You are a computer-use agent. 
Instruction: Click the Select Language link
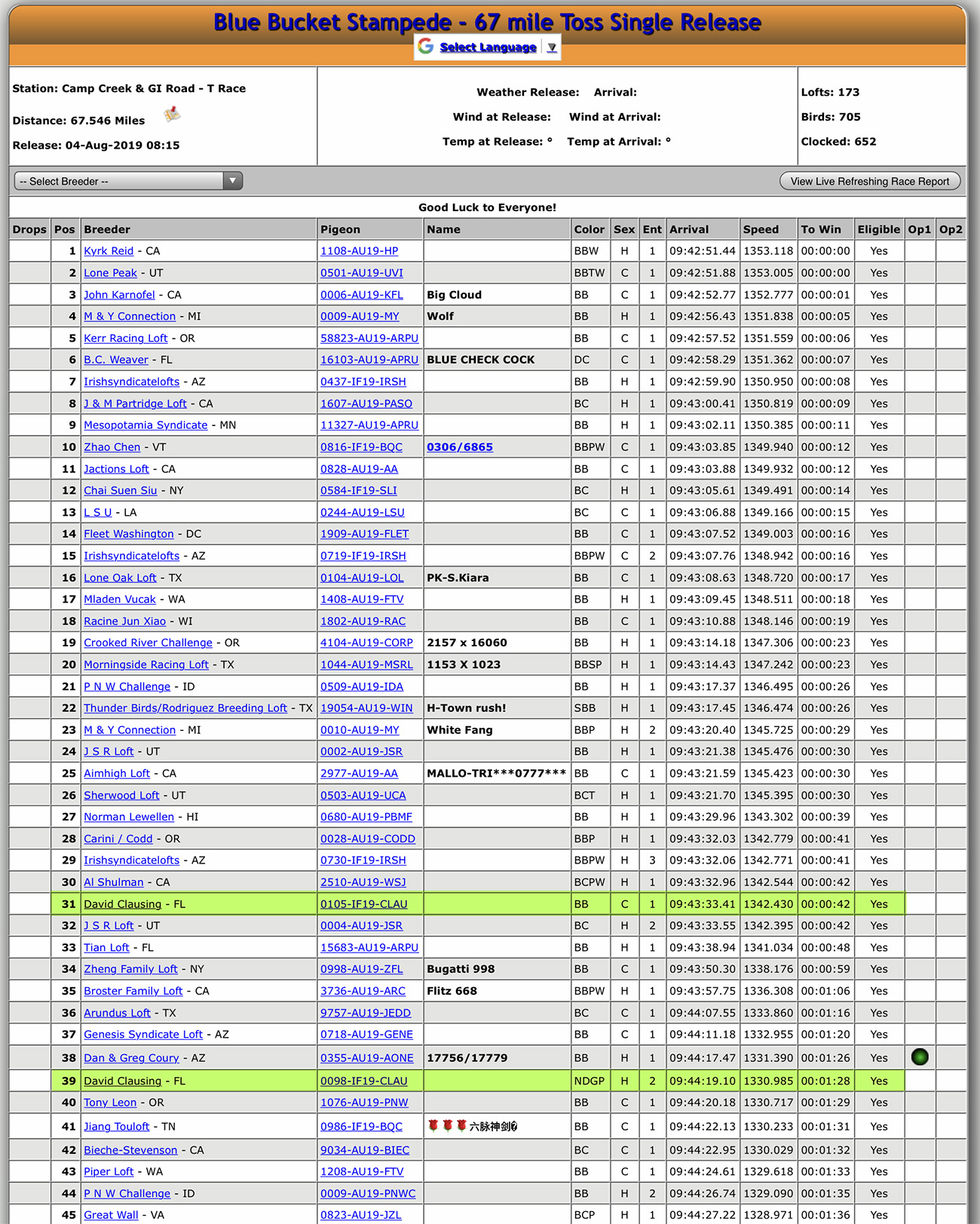pos(488,48)
